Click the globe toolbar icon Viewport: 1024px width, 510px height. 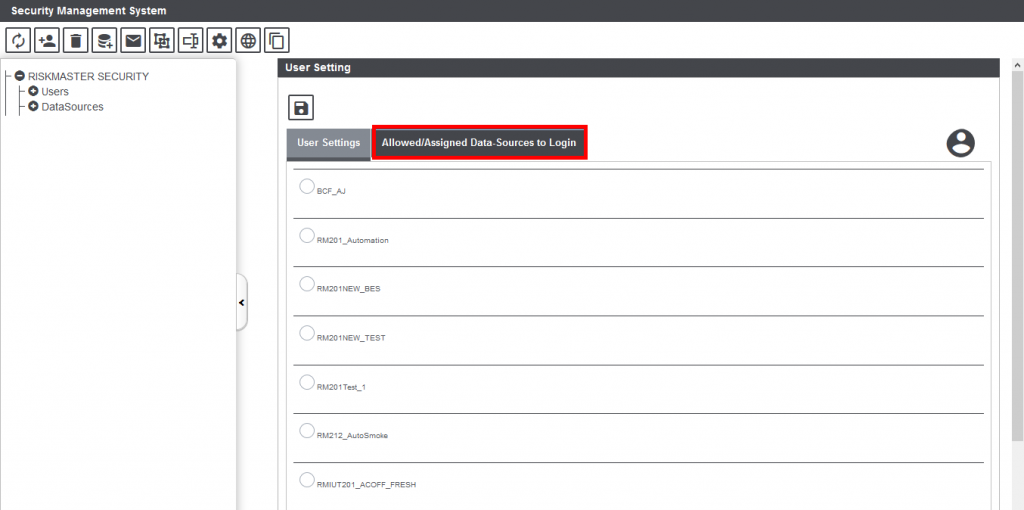pyautogui.click(x=248, y=41)
